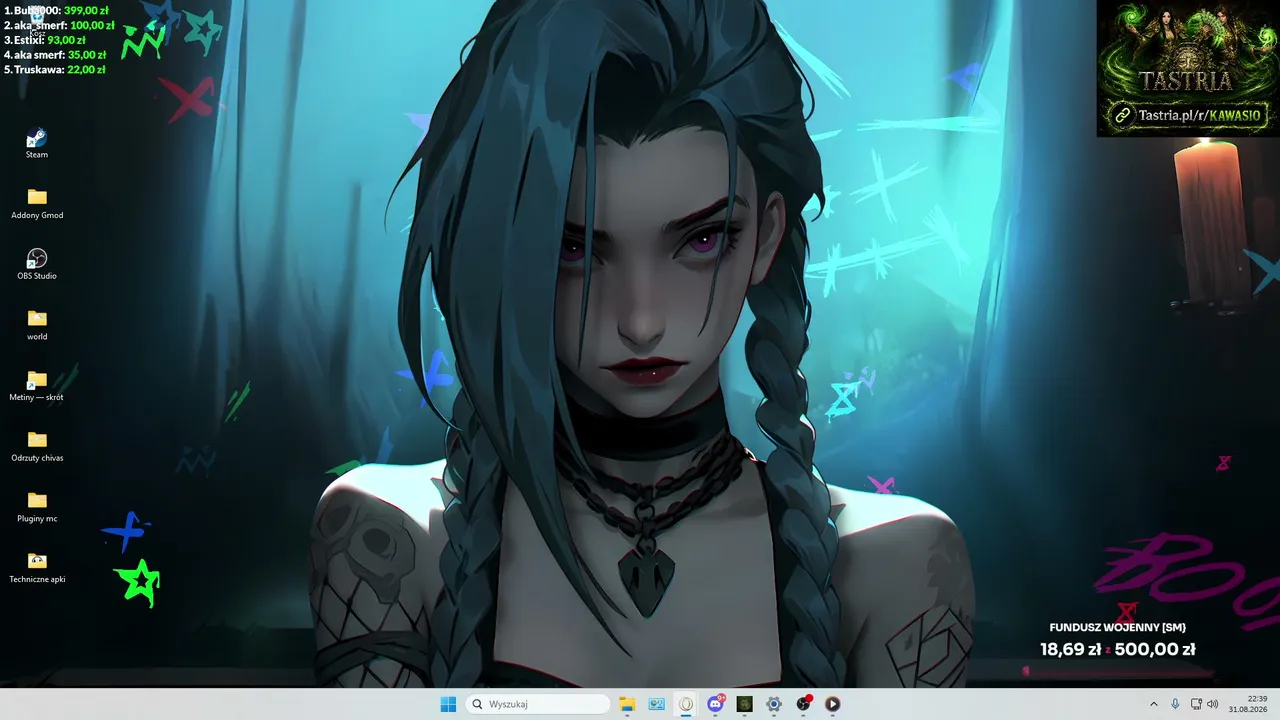Click the volume speaker tray icon
This screenshot has width=1280, height=720.
tap(1213, 704)
